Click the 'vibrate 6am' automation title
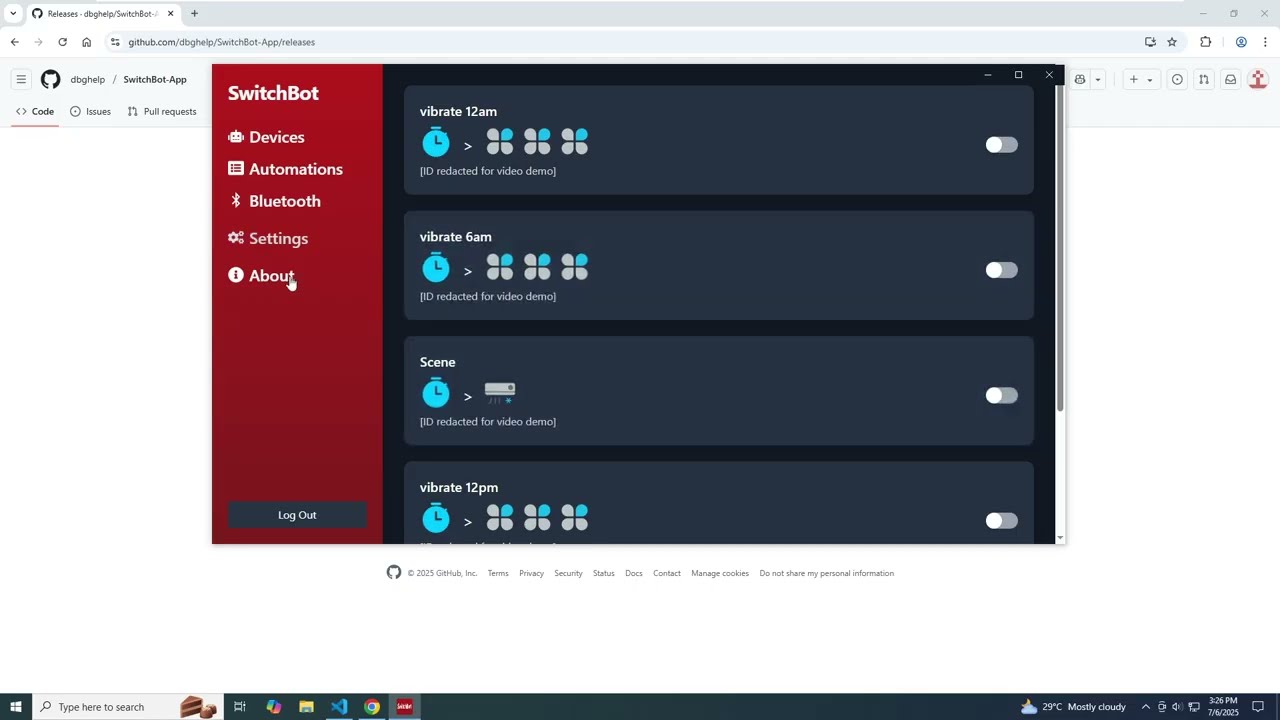 (x=456, y=237)
